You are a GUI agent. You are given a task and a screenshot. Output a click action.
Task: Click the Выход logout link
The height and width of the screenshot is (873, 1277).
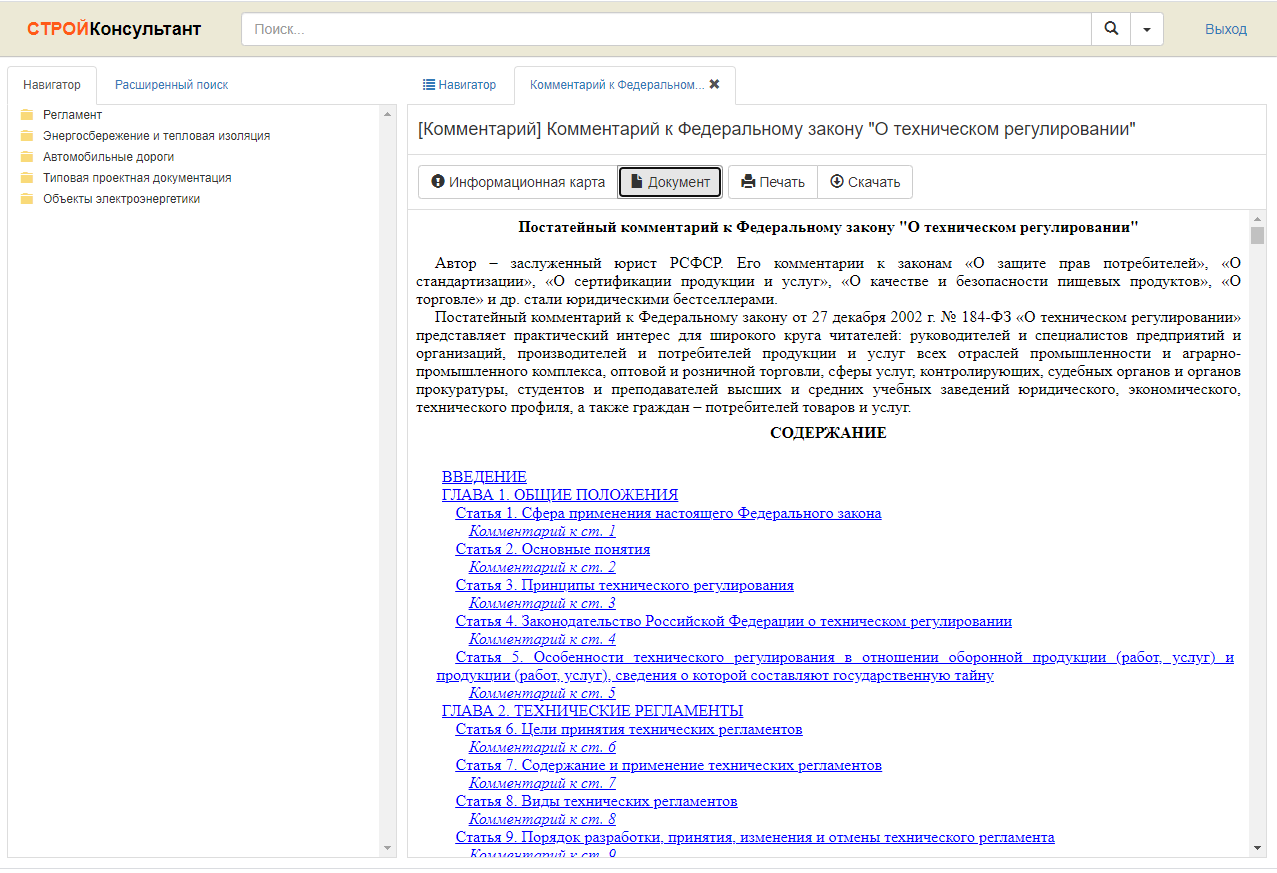[1226, 29]
